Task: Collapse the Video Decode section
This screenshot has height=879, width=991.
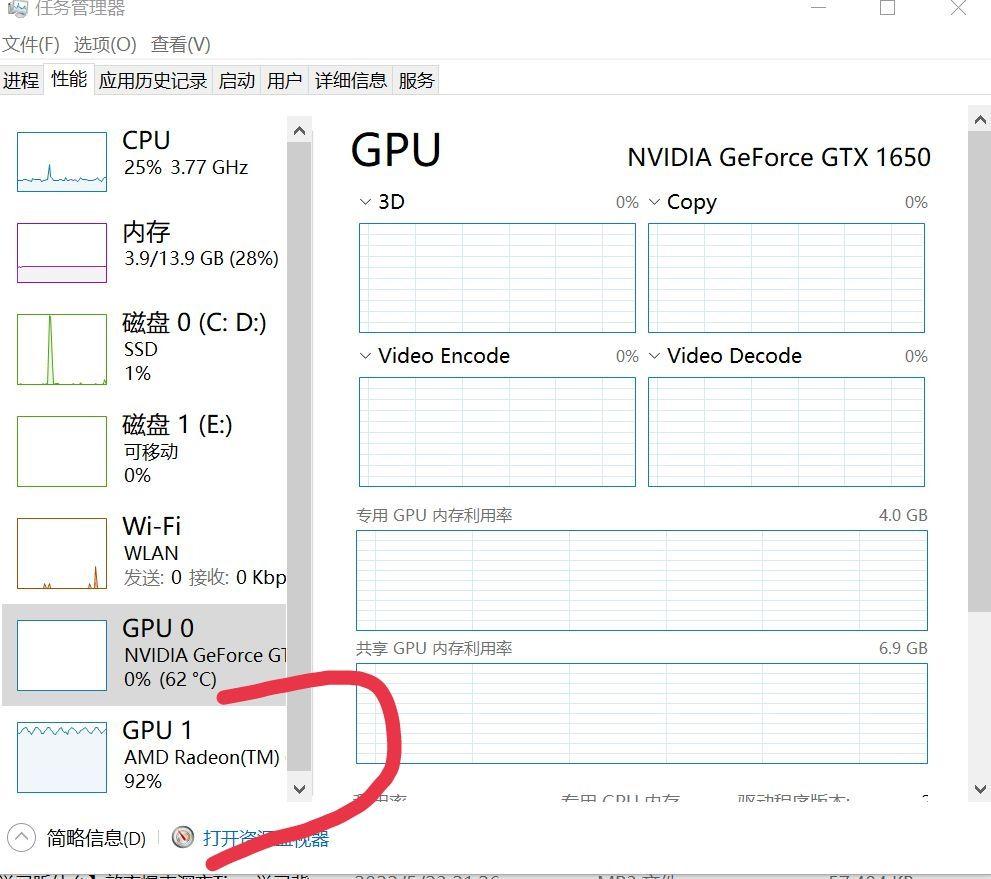Action: pyautogui.click(x=655, y=356)
